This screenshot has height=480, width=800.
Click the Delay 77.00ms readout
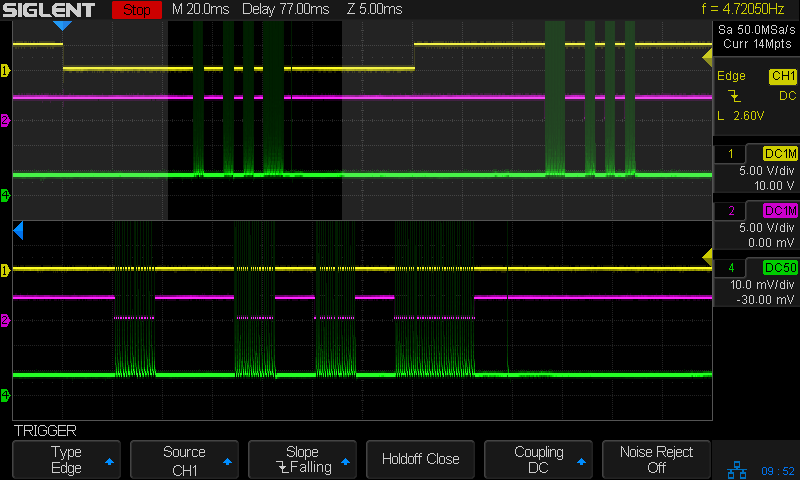pos(286,9)
